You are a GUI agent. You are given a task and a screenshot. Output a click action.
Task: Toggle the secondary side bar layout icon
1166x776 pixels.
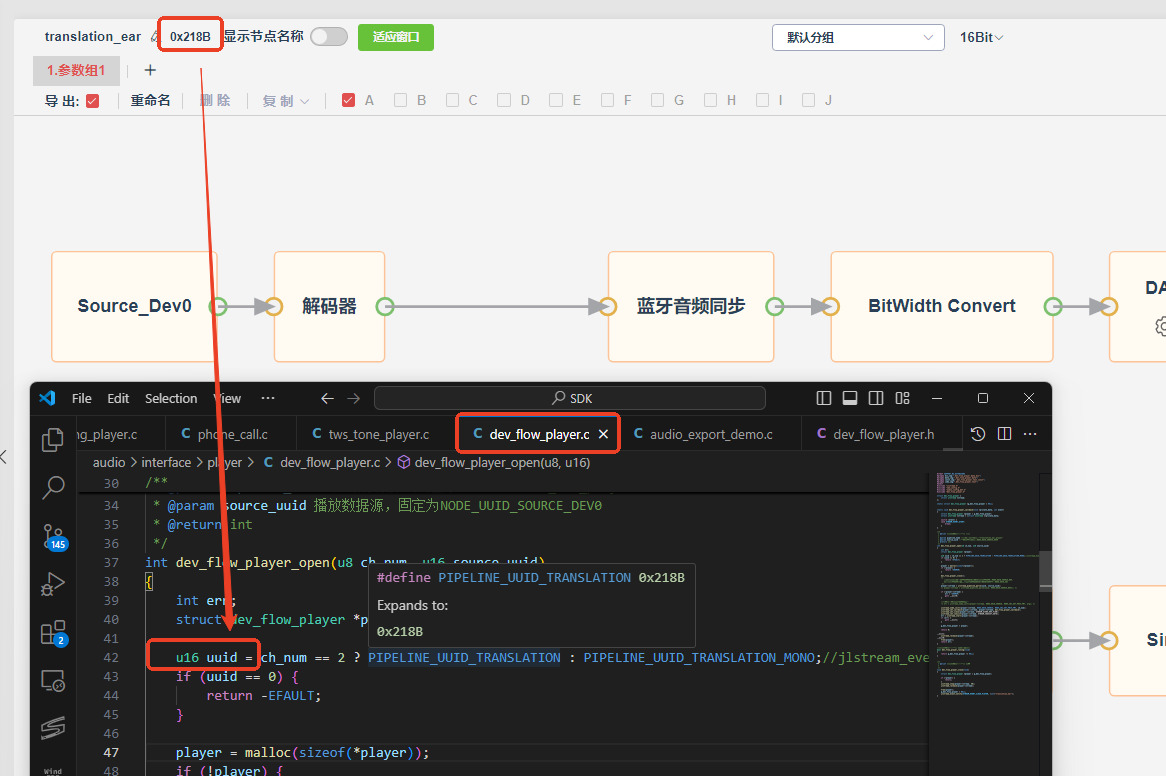pos(876,398)
